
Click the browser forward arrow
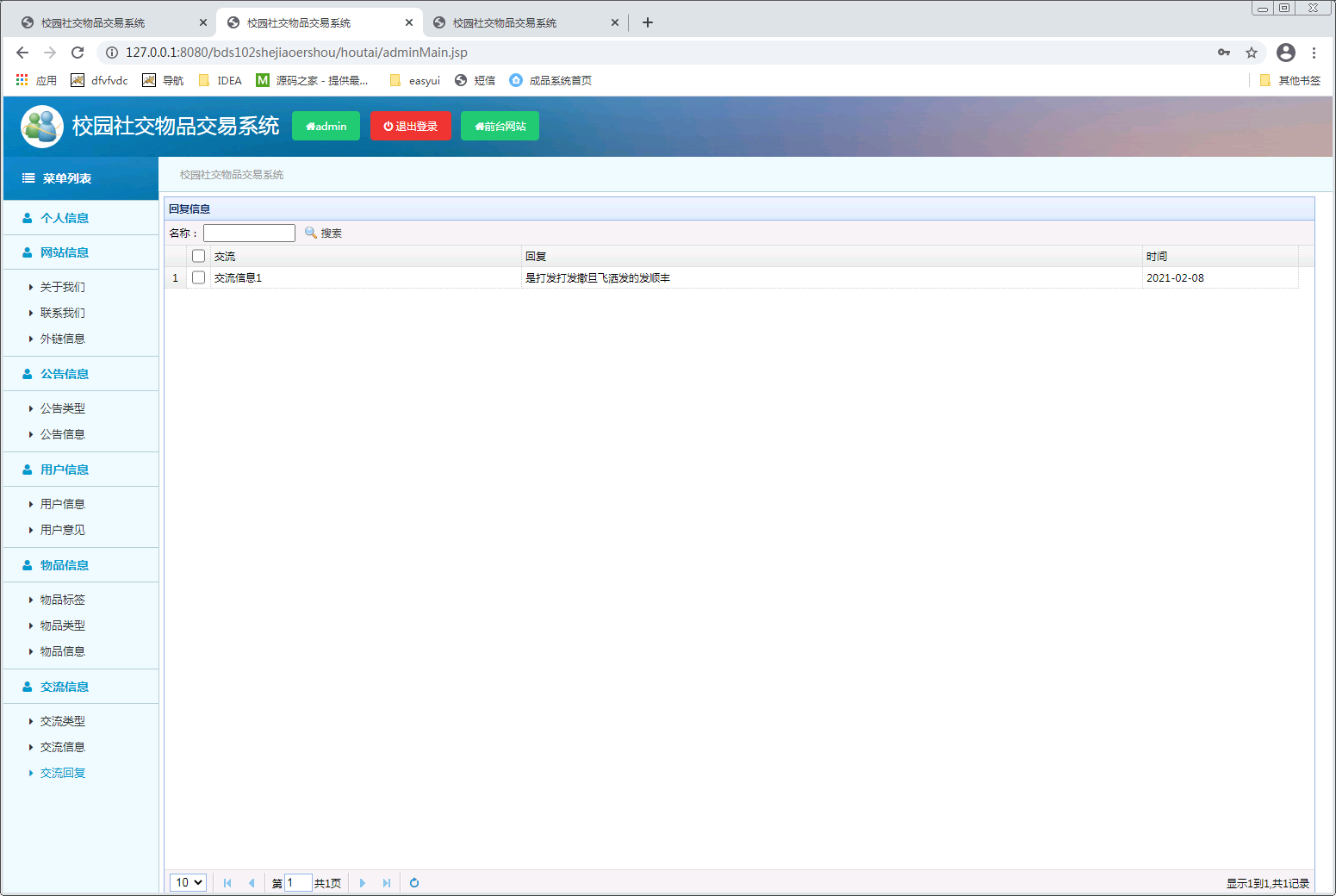coord(50,53)
